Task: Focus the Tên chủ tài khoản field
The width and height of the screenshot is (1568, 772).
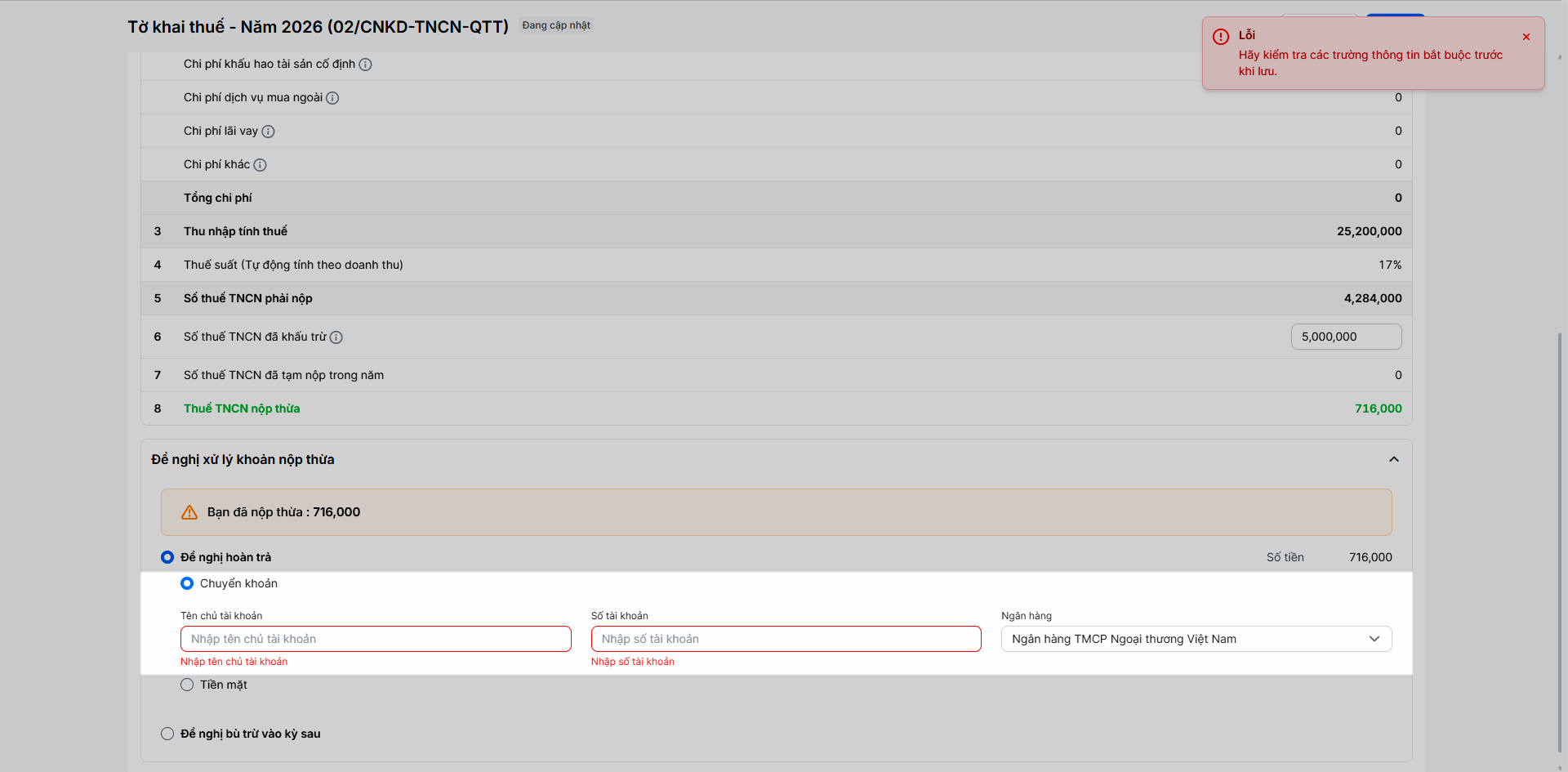Action: click(376, 639)
